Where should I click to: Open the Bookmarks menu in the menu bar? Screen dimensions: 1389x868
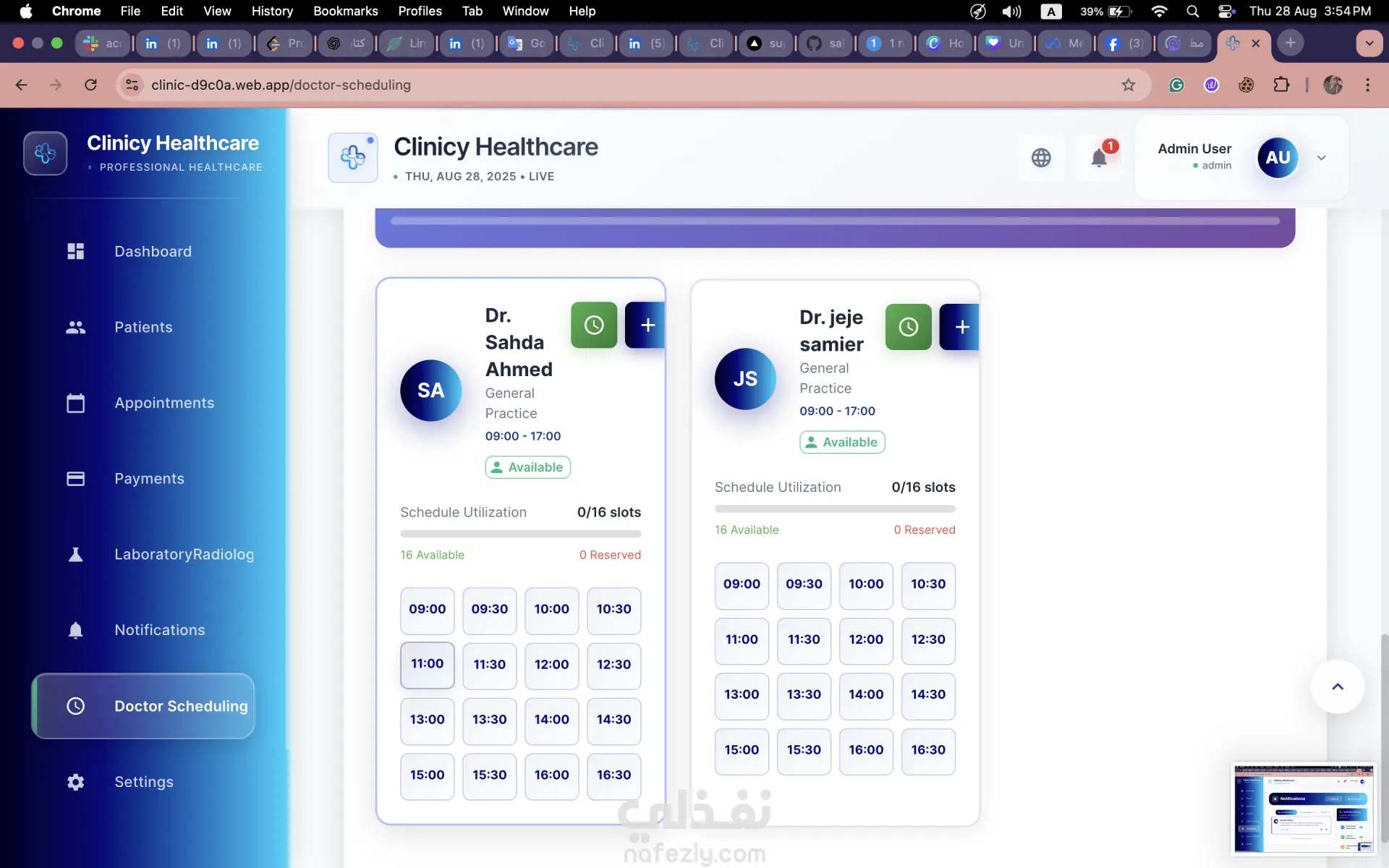coord(345,11)
